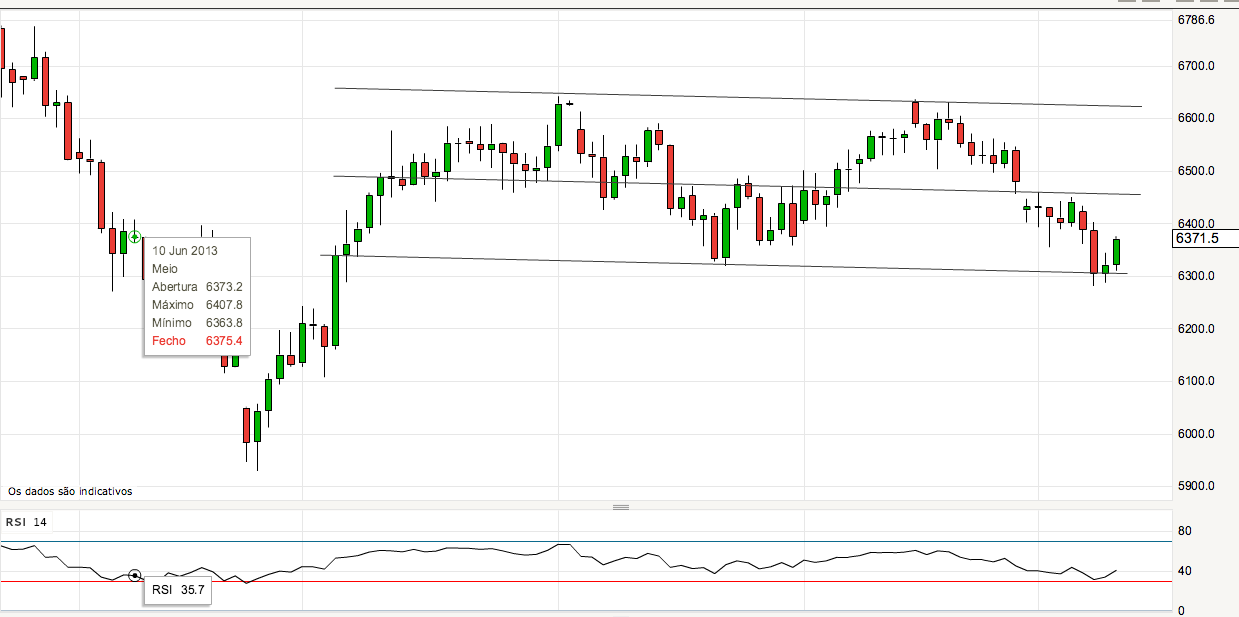Click the 40 level on RSI axis
1239x617 pixels.
[1184, 571]
